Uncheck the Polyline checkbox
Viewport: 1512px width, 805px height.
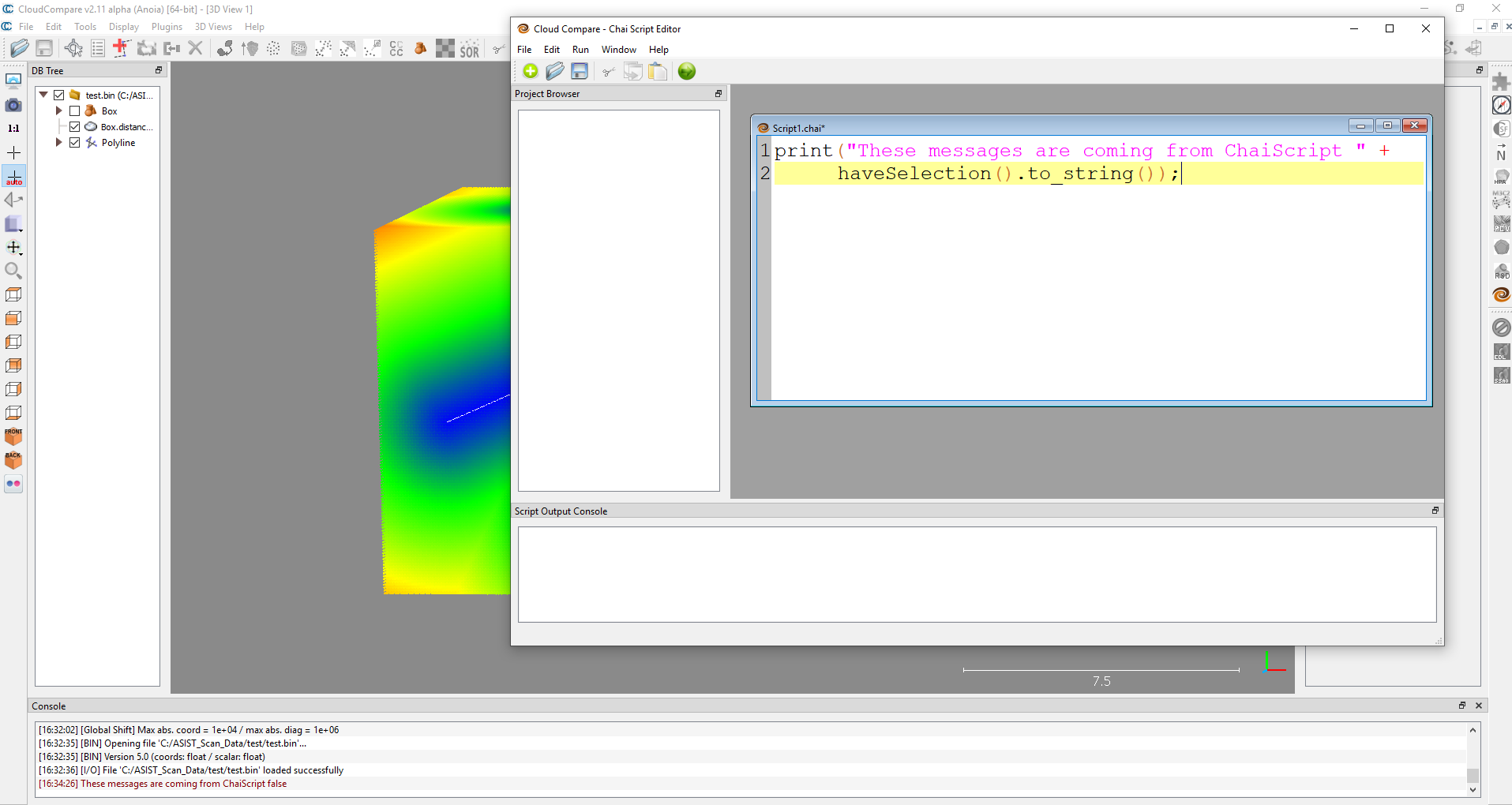[x=75, y=143]
